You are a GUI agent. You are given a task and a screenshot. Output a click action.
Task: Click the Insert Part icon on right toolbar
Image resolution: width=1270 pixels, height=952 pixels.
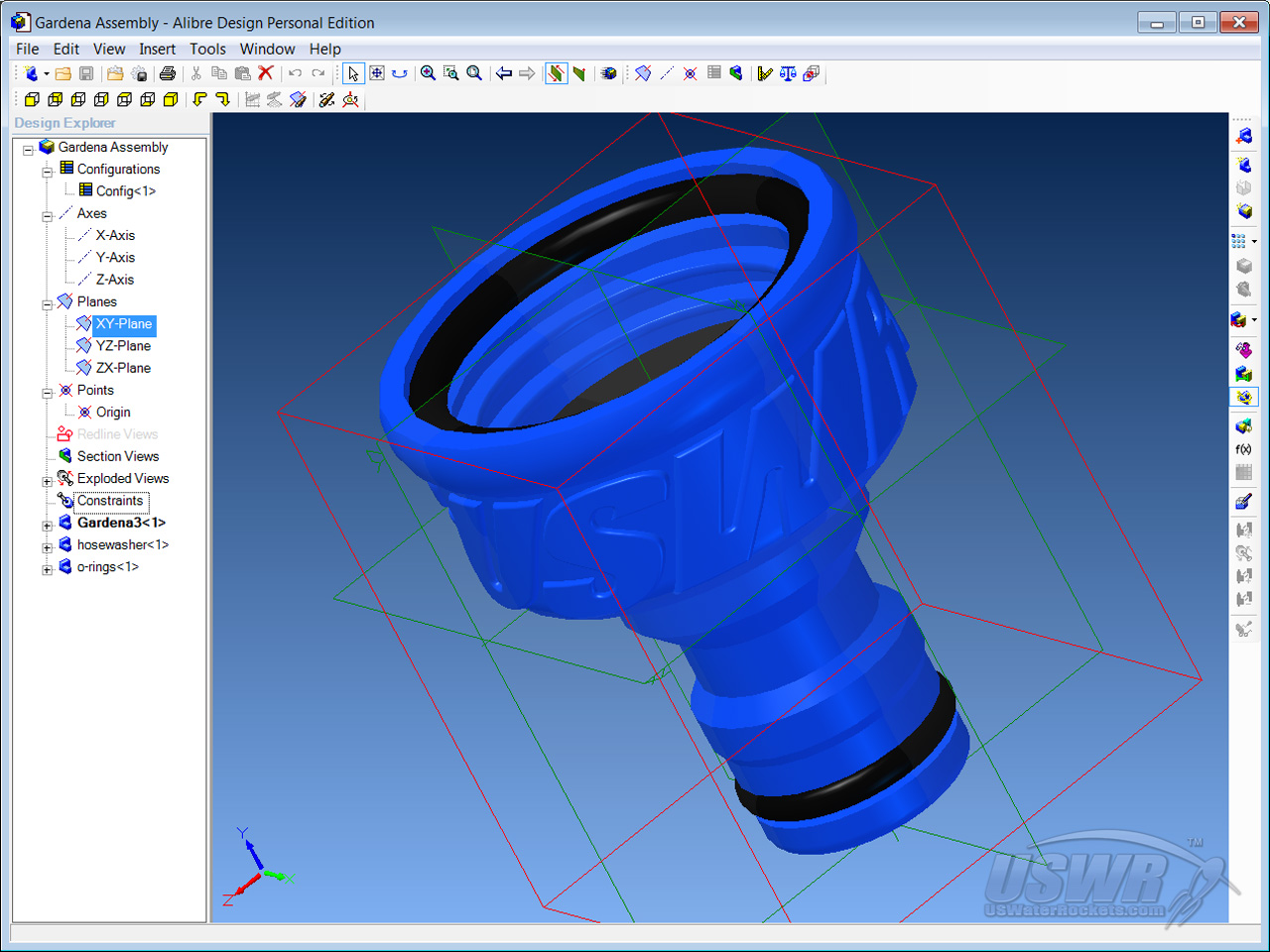tap(1244, 136)
